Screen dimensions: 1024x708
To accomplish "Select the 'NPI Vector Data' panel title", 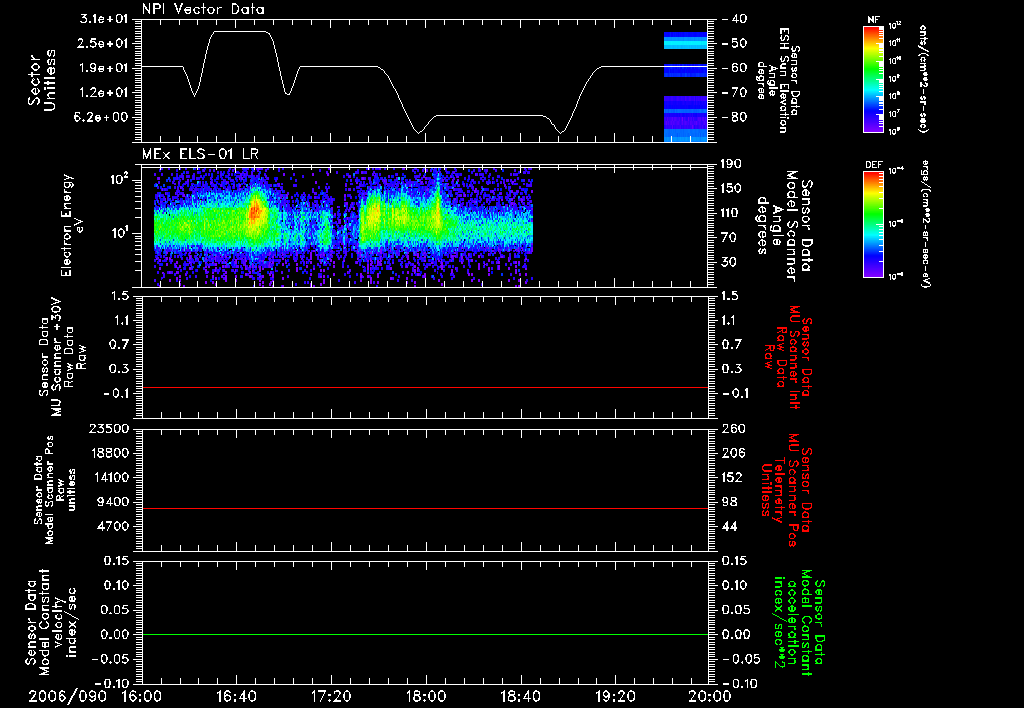I will coord(203,9).
